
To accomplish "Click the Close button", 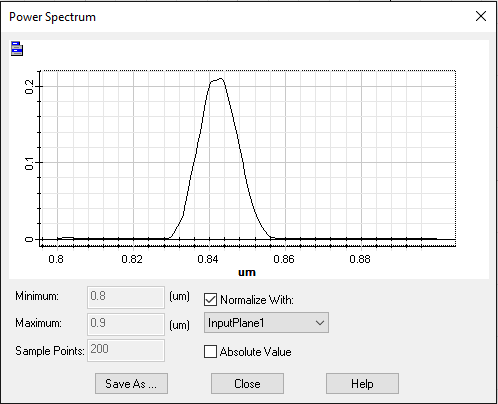I will pyautogui.click(x=247, y=384).
